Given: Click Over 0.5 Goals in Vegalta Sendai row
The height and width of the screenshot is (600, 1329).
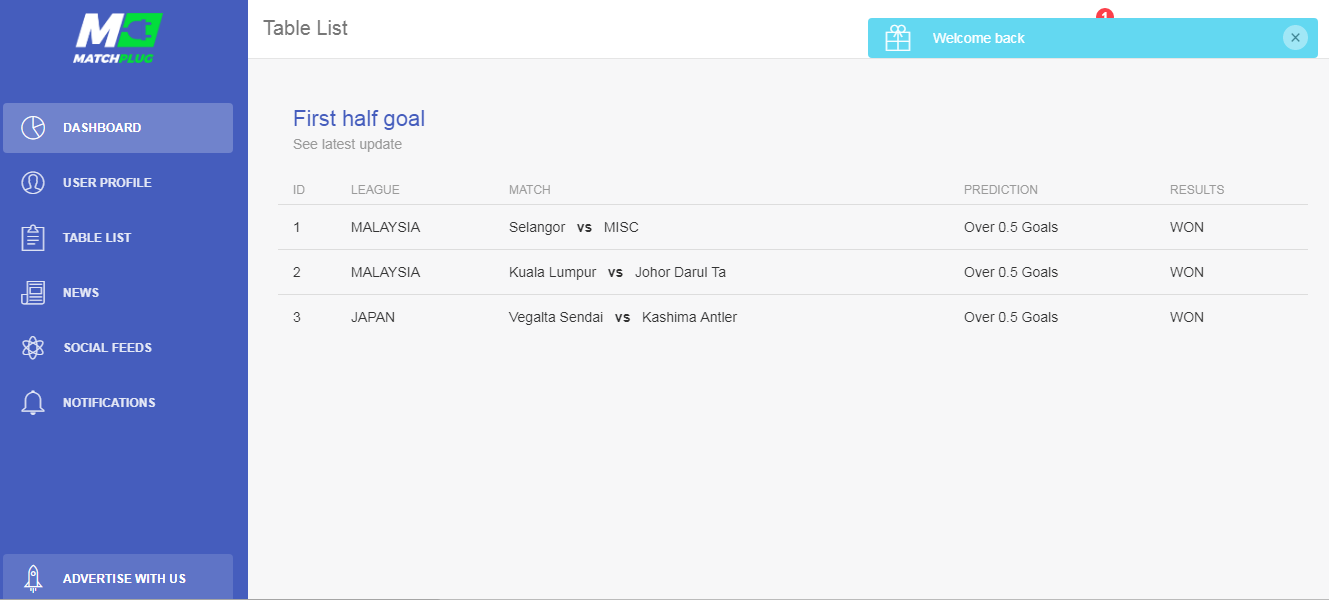Looking at the screenshot, I should [x=1011, y=317].
